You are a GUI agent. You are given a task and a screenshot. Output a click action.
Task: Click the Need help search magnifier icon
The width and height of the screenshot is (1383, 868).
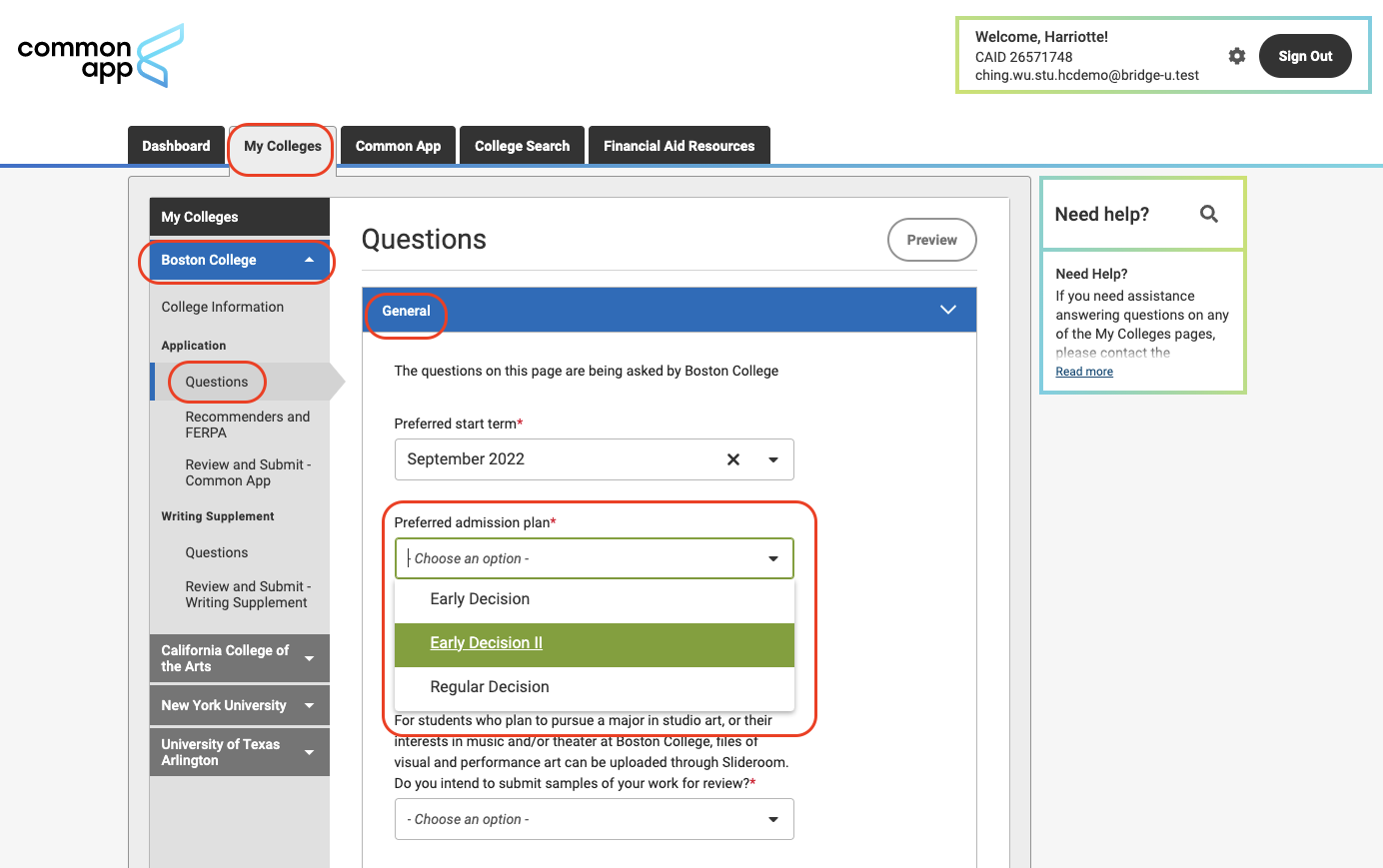1209,214
